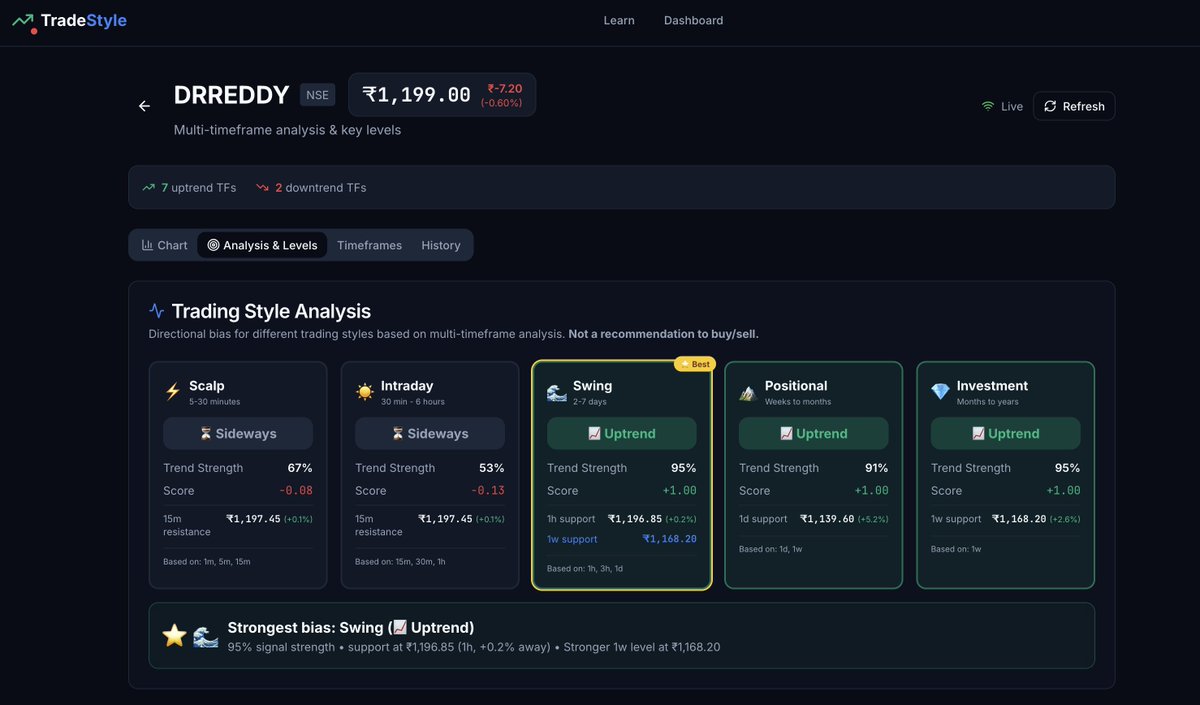Click the DRREDDY ticker heading
Screen dimensions: 1200x705
click(231, 95)
